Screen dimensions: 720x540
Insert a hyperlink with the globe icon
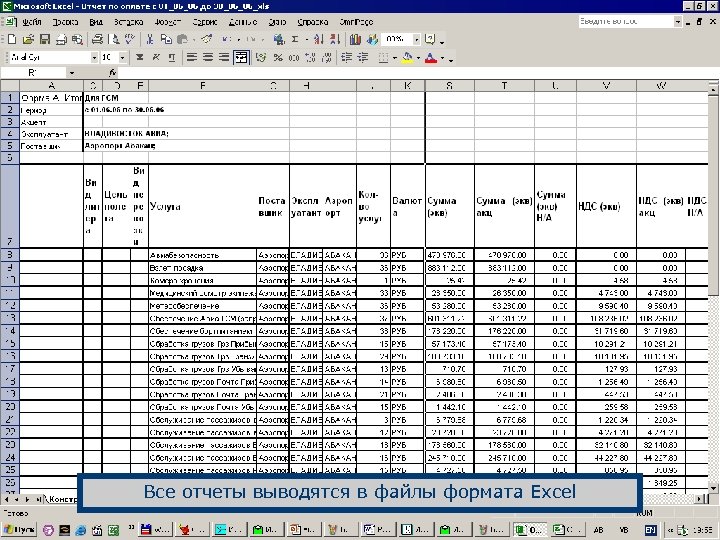click(x=278, y=39)
